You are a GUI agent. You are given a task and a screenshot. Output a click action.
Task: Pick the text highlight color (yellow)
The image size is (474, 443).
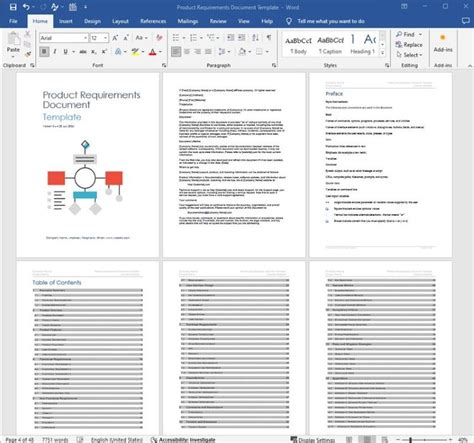pos(135,52)
